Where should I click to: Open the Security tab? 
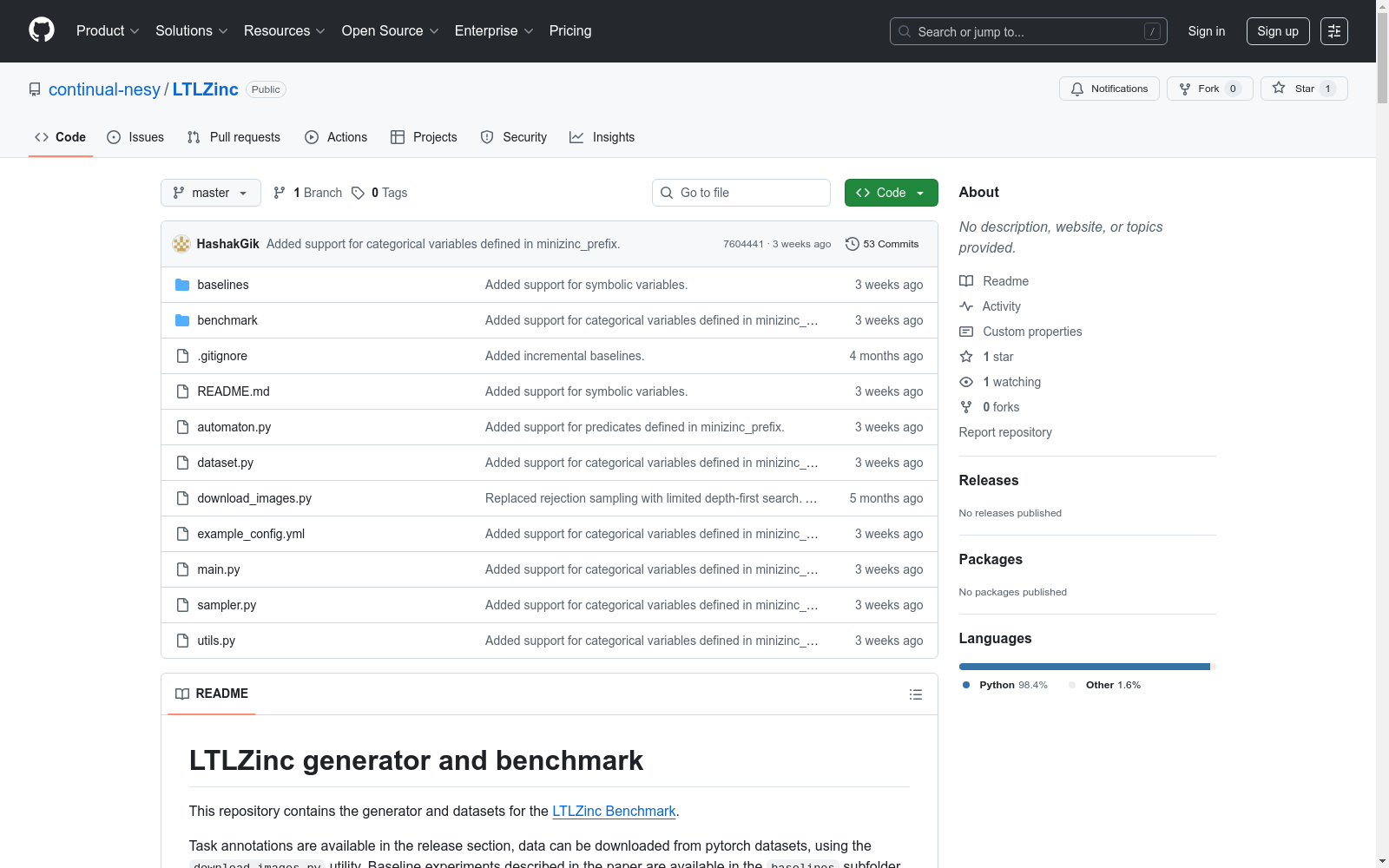pos(514,137)
